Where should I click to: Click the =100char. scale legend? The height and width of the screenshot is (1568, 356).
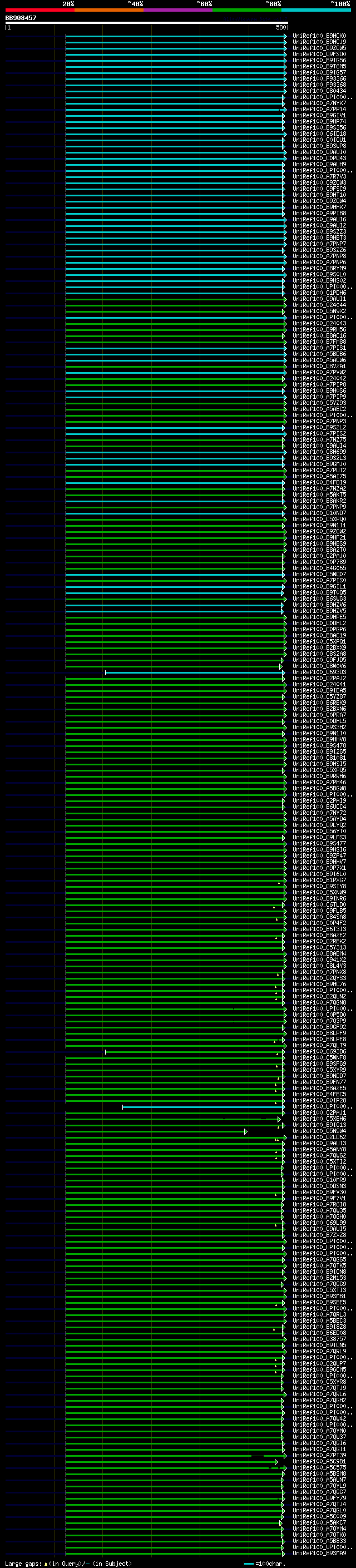[x=264, y=1564]
